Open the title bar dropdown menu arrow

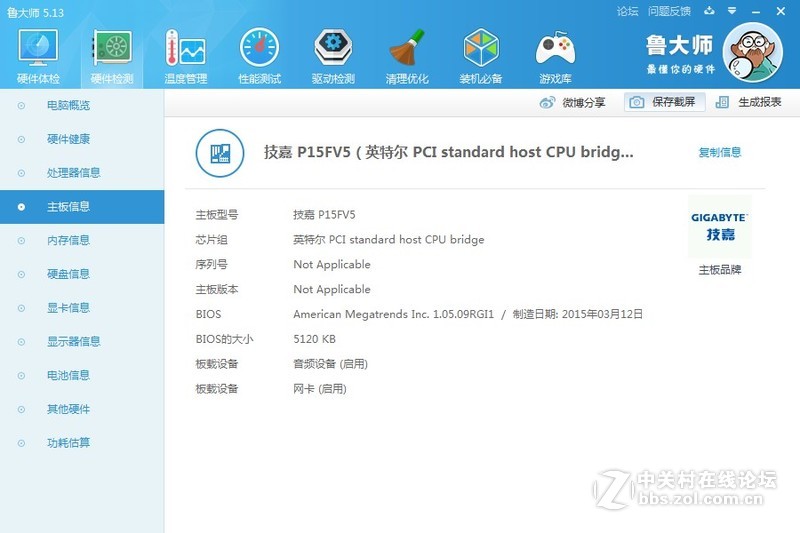point(732,11)
